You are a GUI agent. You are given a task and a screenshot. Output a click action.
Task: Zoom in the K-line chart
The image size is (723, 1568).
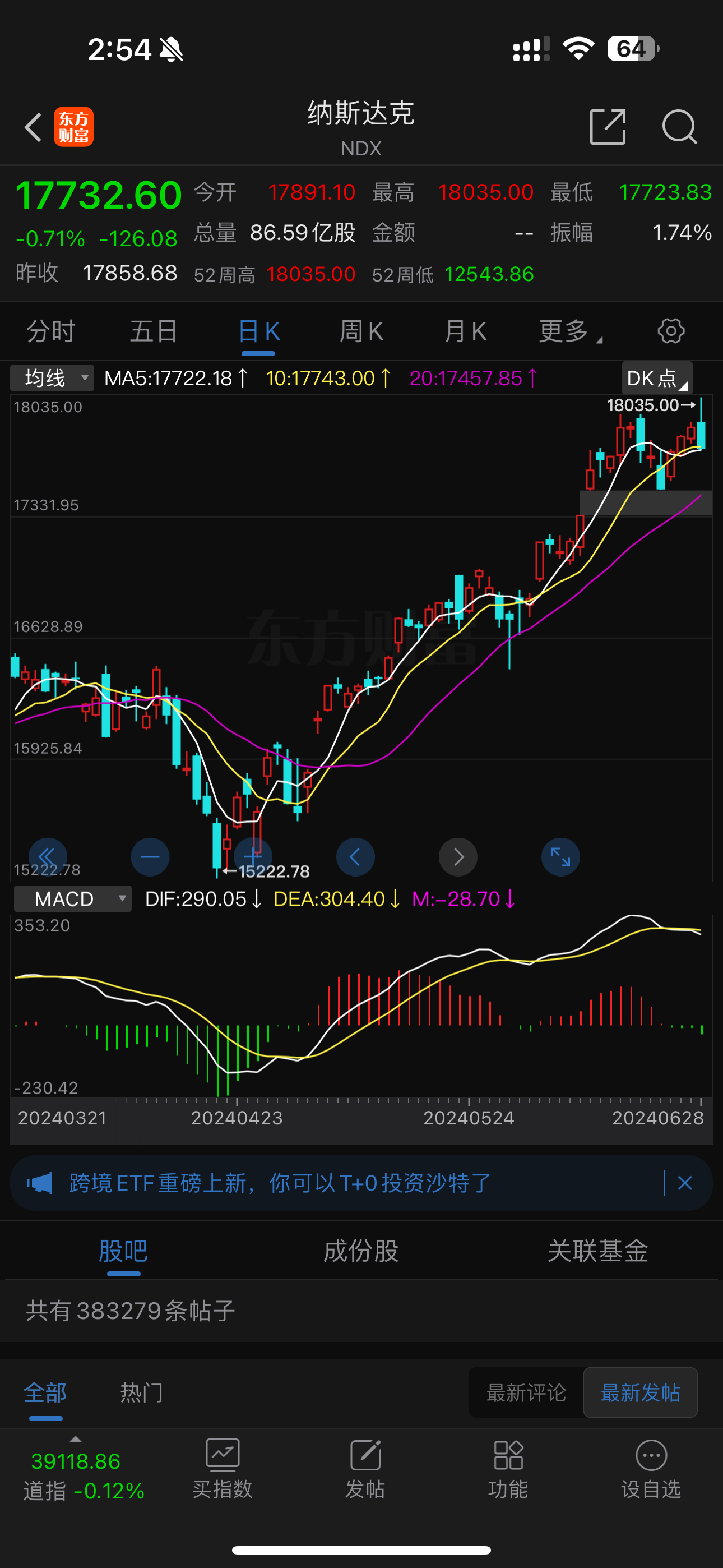click(253, 857)
